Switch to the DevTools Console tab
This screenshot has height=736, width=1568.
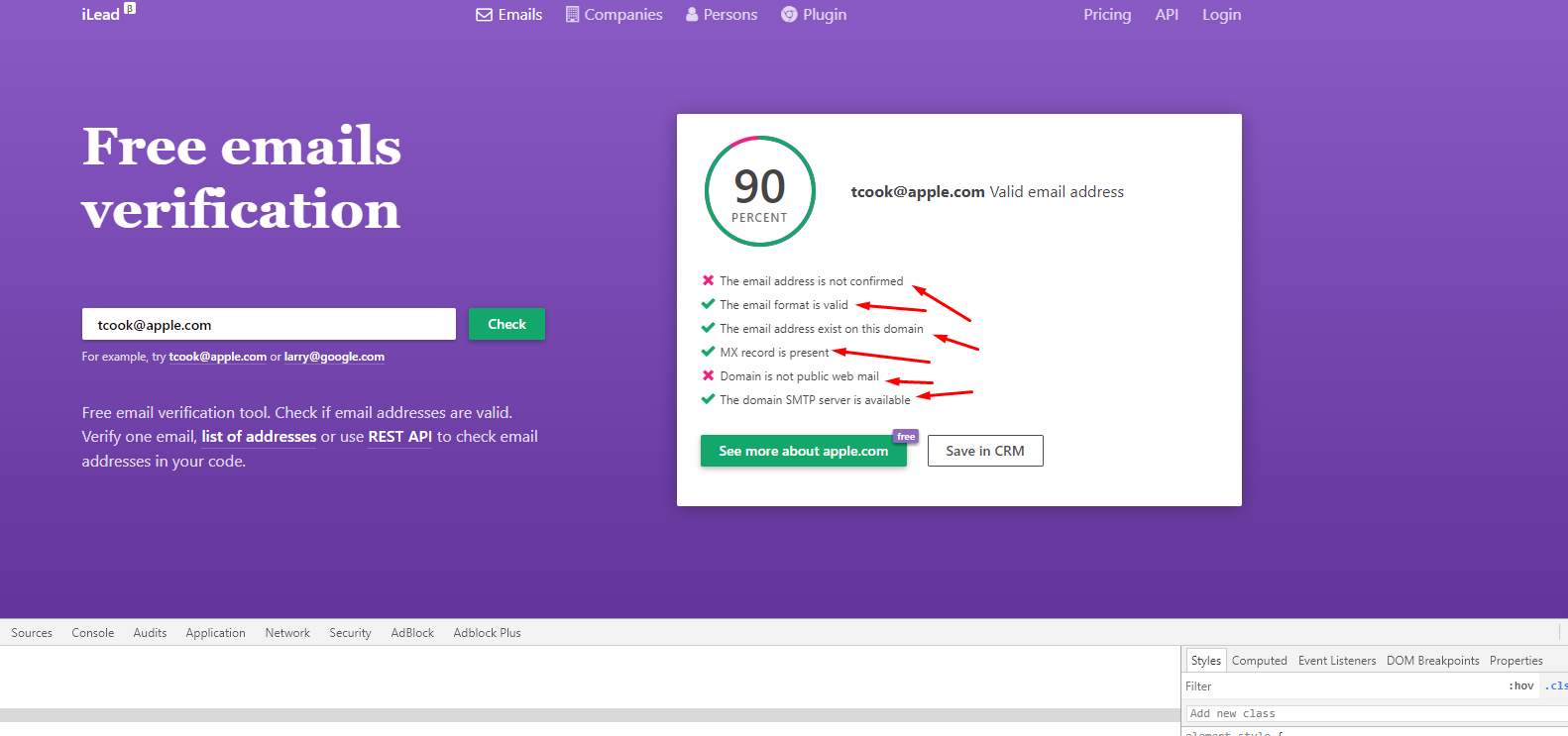pyautogui.click(x=93, y=633)
